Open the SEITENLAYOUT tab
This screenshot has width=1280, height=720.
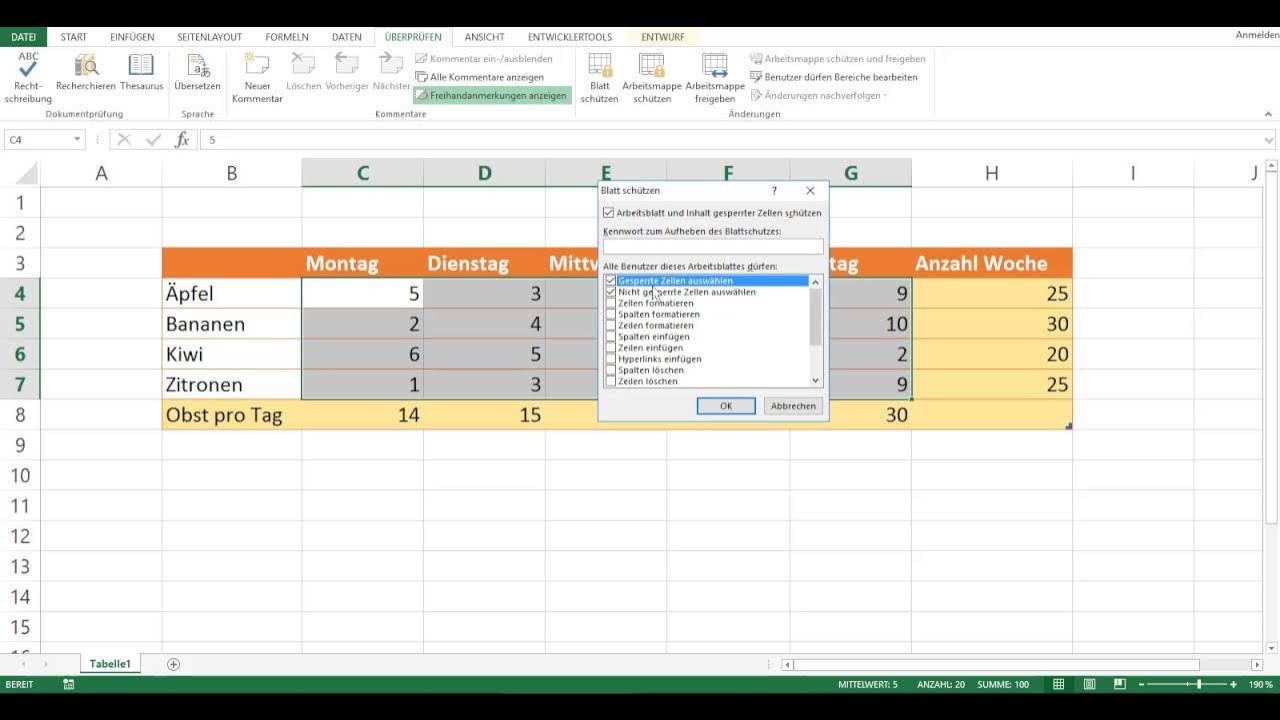210,37
